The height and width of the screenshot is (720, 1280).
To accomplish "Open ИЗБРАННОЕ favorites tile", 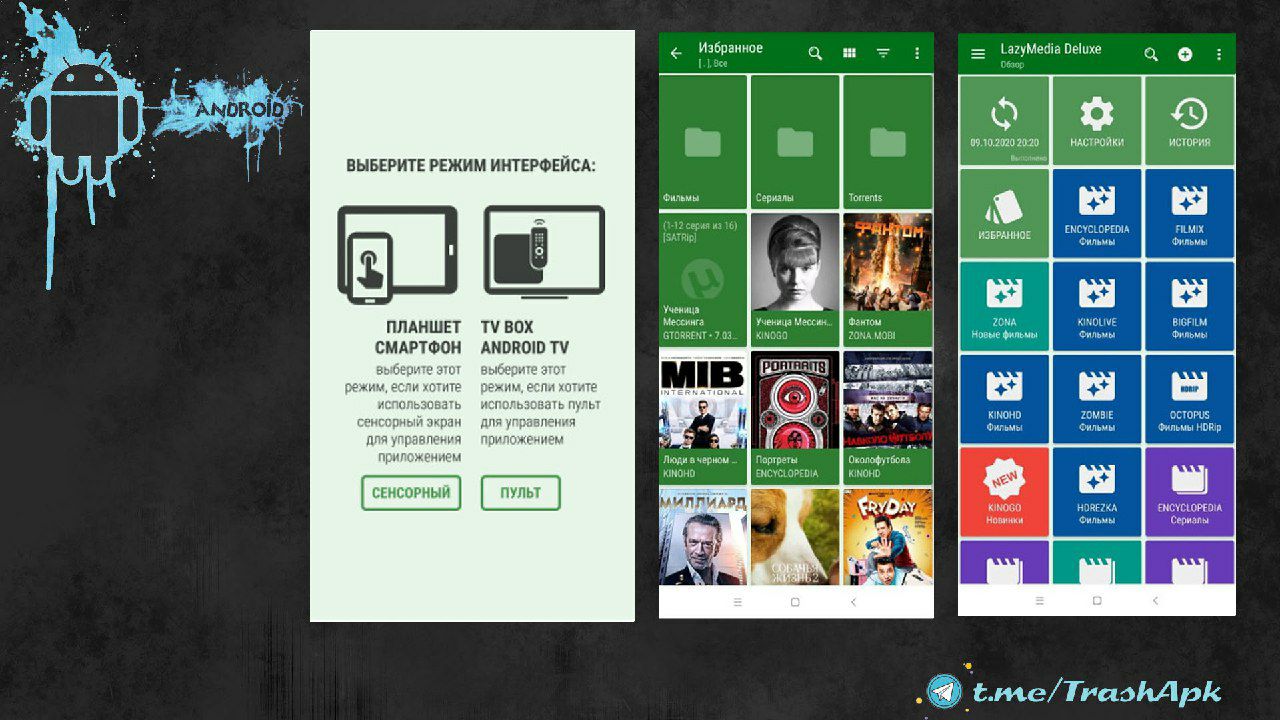I will (1004, 213).
